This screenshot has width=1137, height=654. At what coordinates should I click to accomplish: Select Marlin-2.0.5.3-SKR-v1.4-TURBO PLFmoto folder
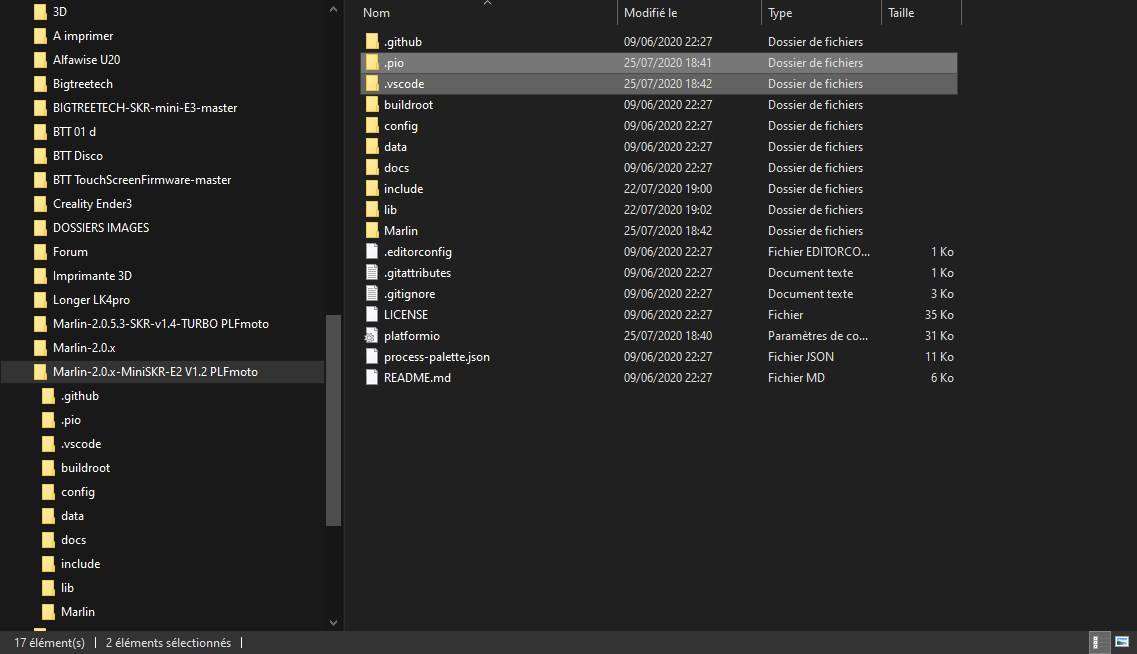[161, 323]
